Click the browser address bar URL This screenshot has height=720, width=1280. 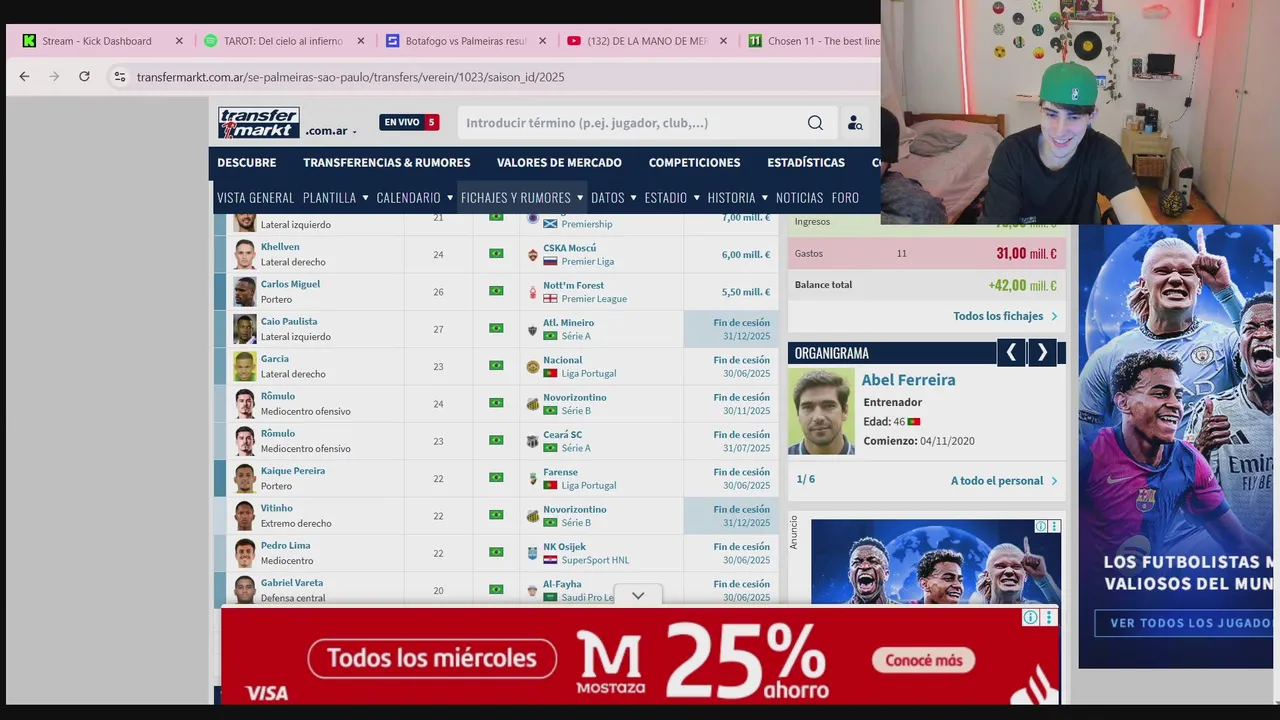tap(351, 77)
